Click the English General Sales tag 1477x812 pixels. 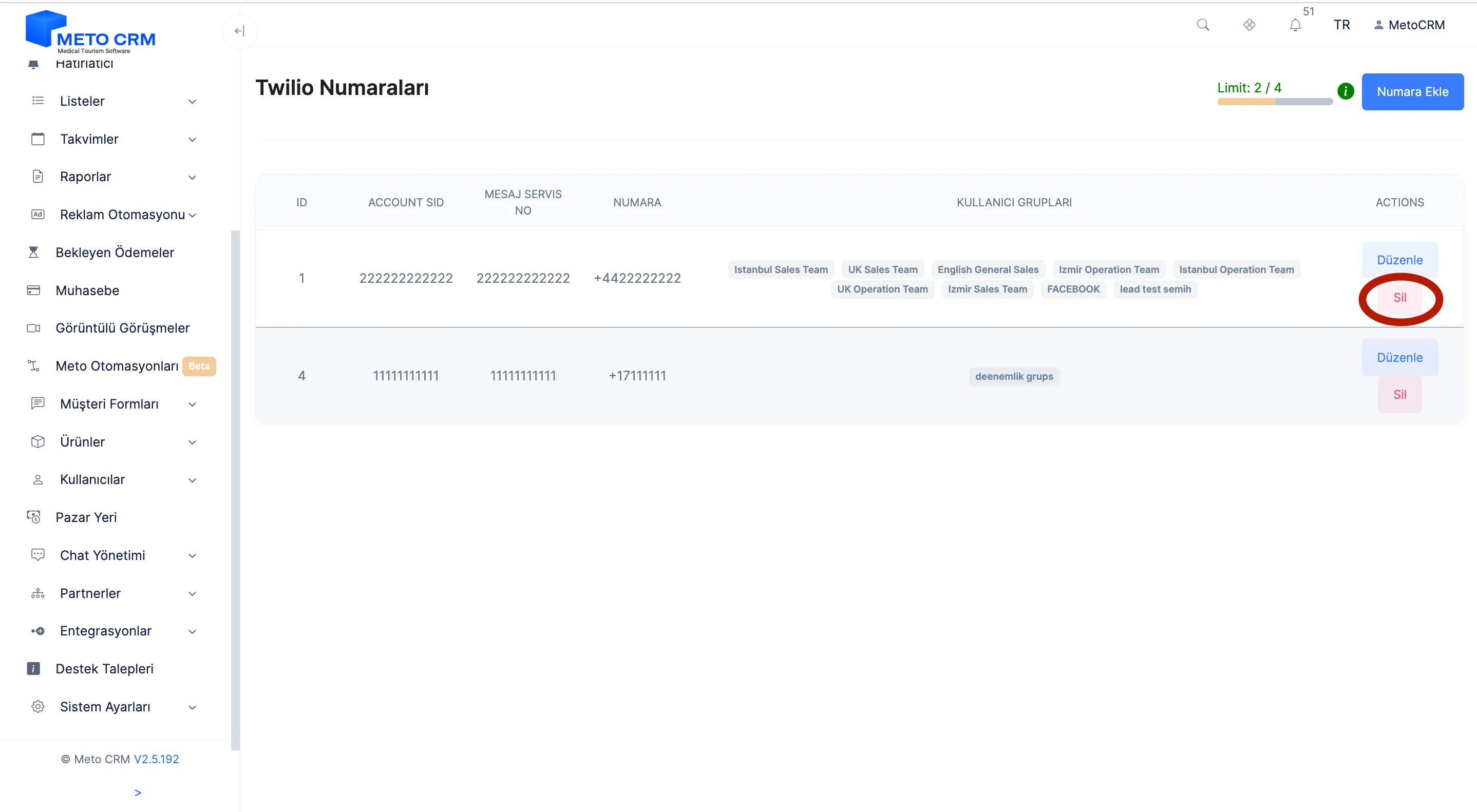click(x=988, y=269)
